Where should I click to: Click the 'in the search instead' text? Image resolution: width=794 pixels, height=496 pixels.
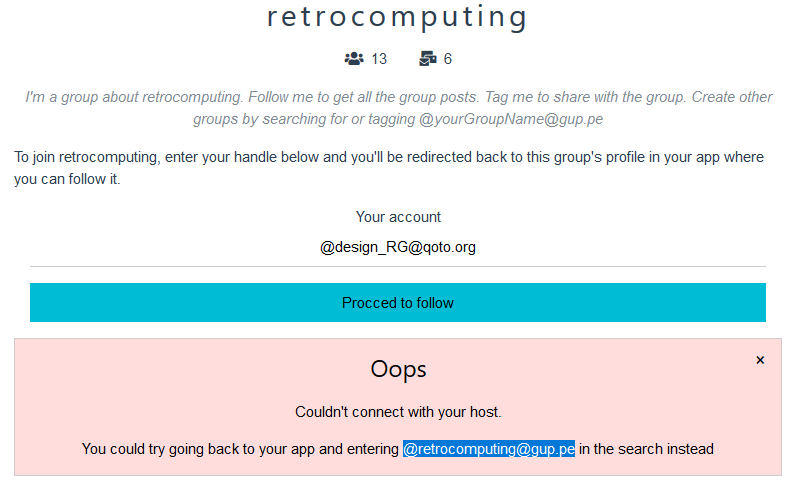pos(646,449)
